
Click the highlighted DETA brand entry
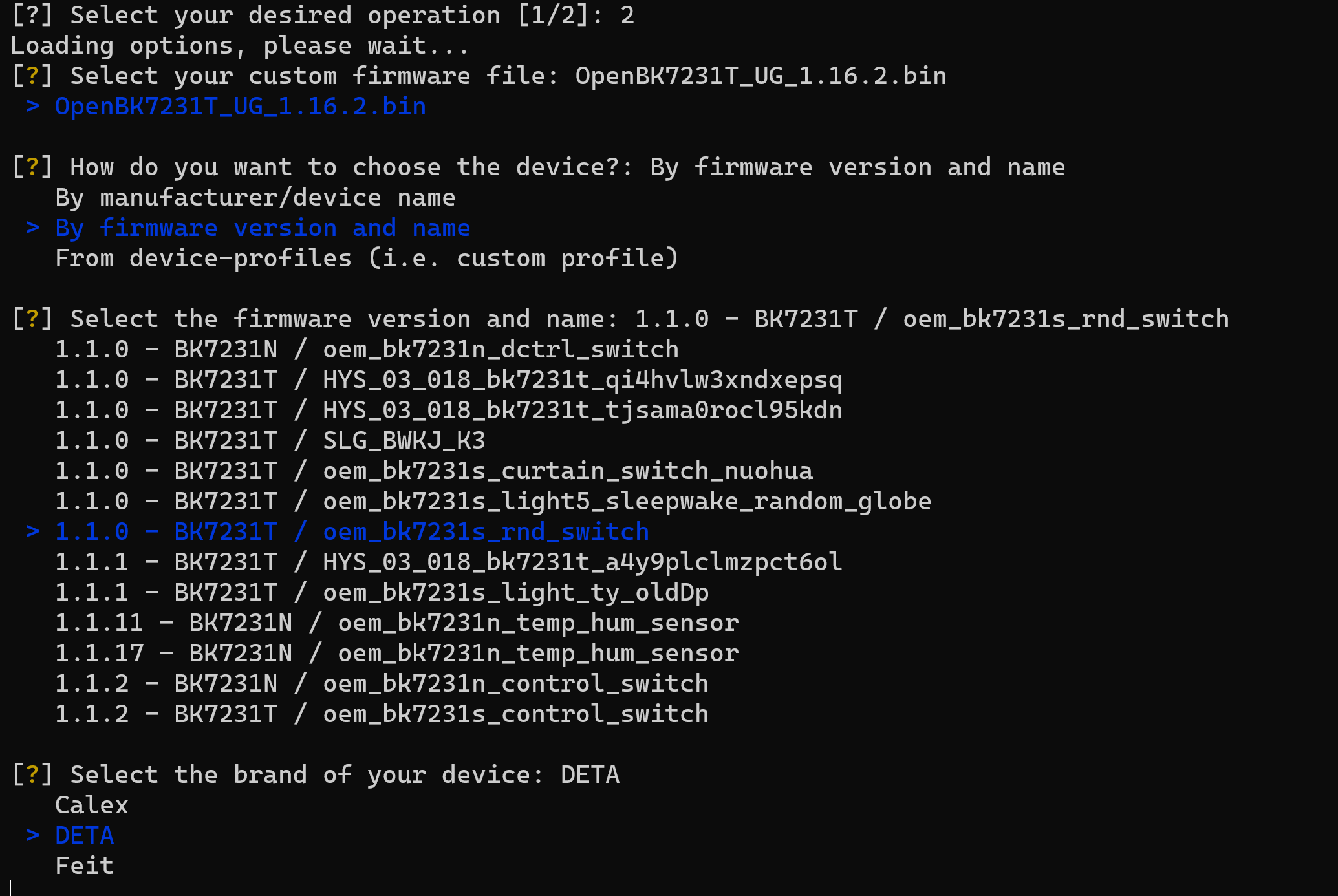(84, 835)
